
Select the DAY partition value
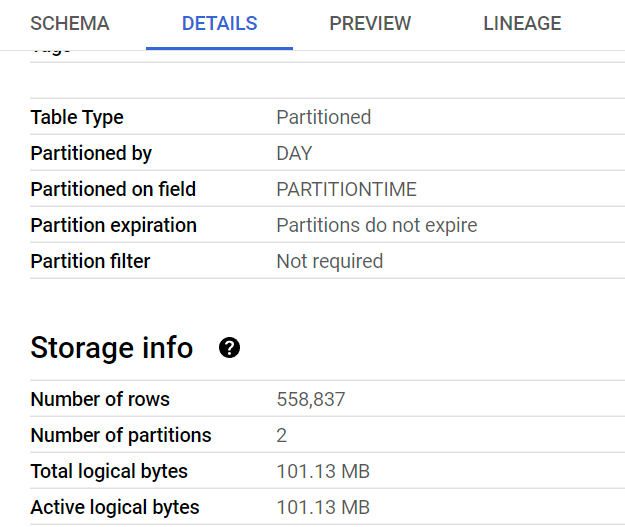294,153
